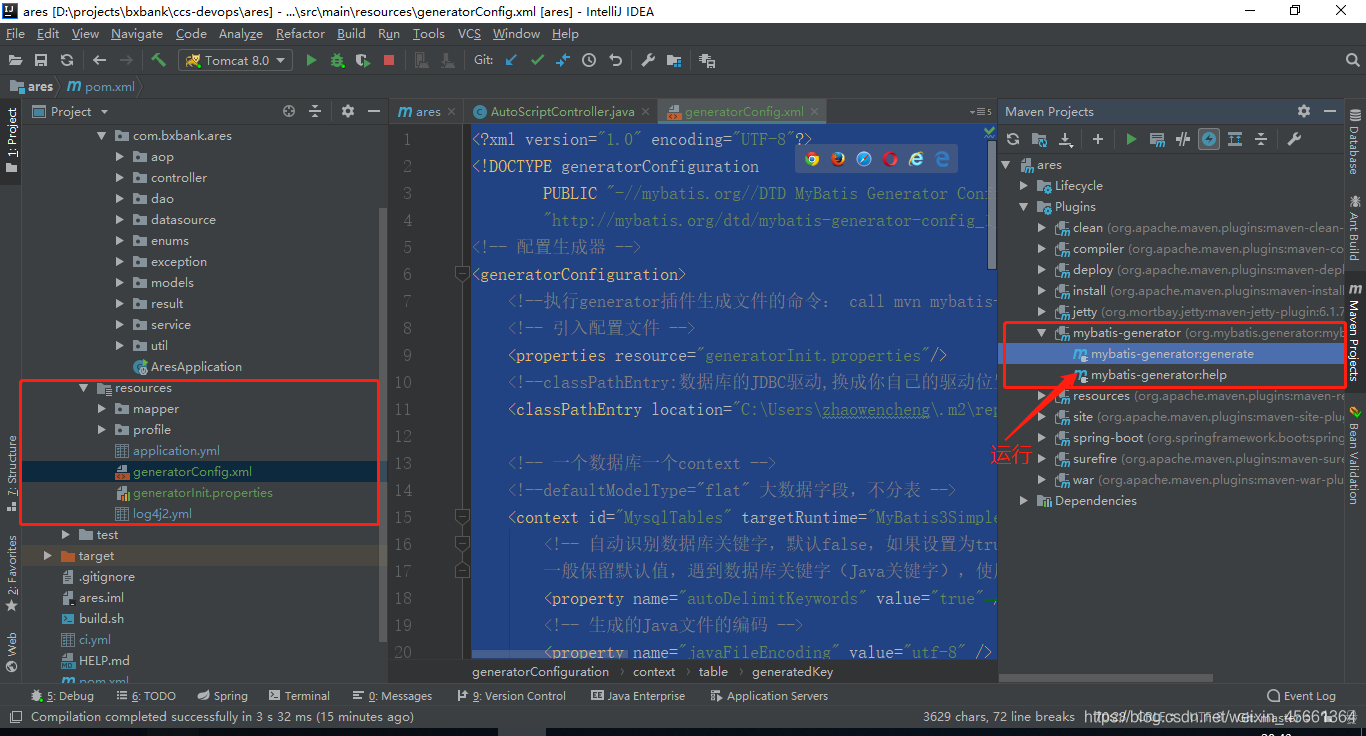Screen dimensions: 1366x736
Task: Toggle the Ant Build side tool window
Action: click(x=1355, y=229)
